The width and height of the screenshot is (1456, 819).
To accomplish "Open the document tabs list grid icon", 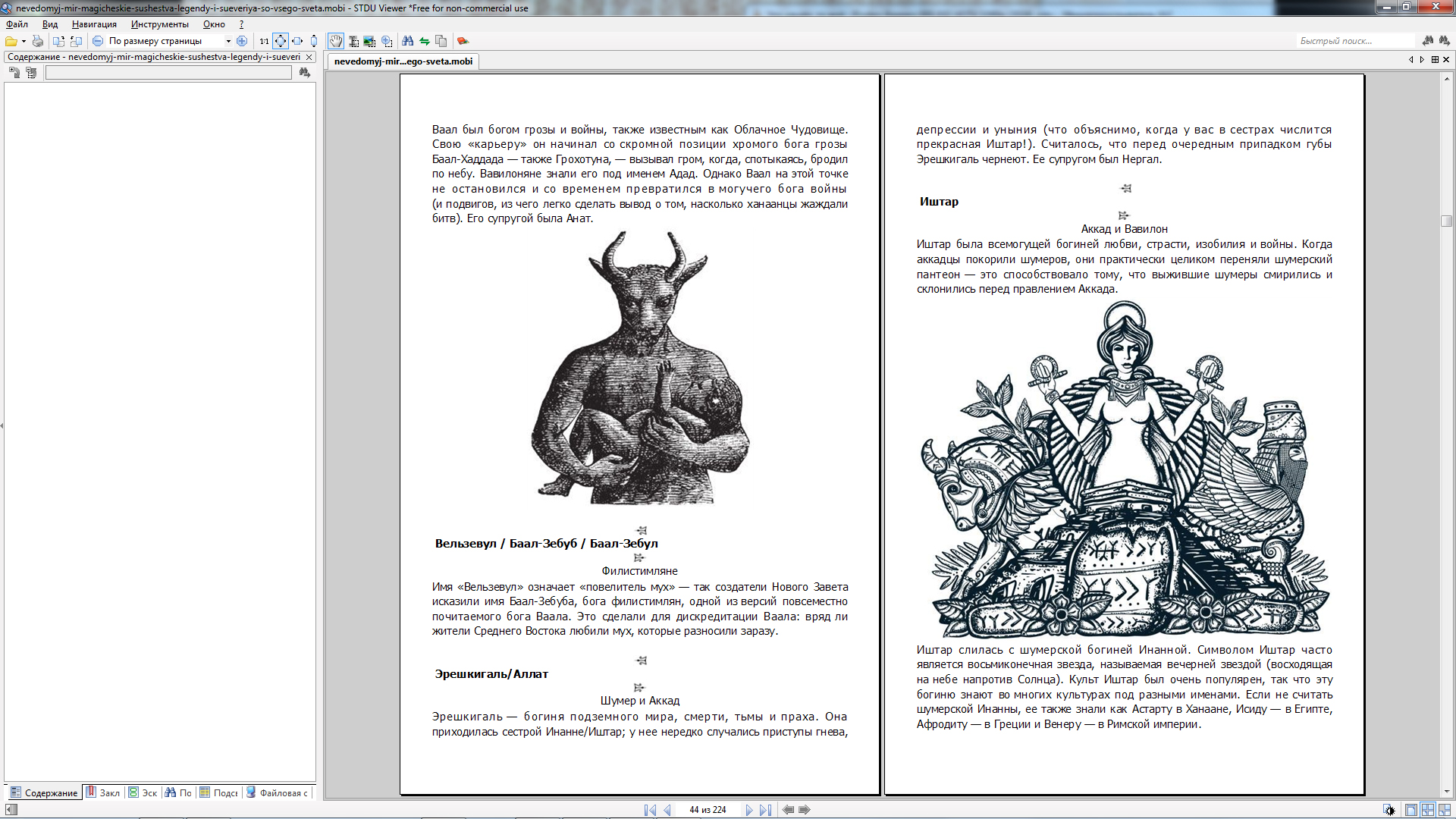I will pos(1435,59).
